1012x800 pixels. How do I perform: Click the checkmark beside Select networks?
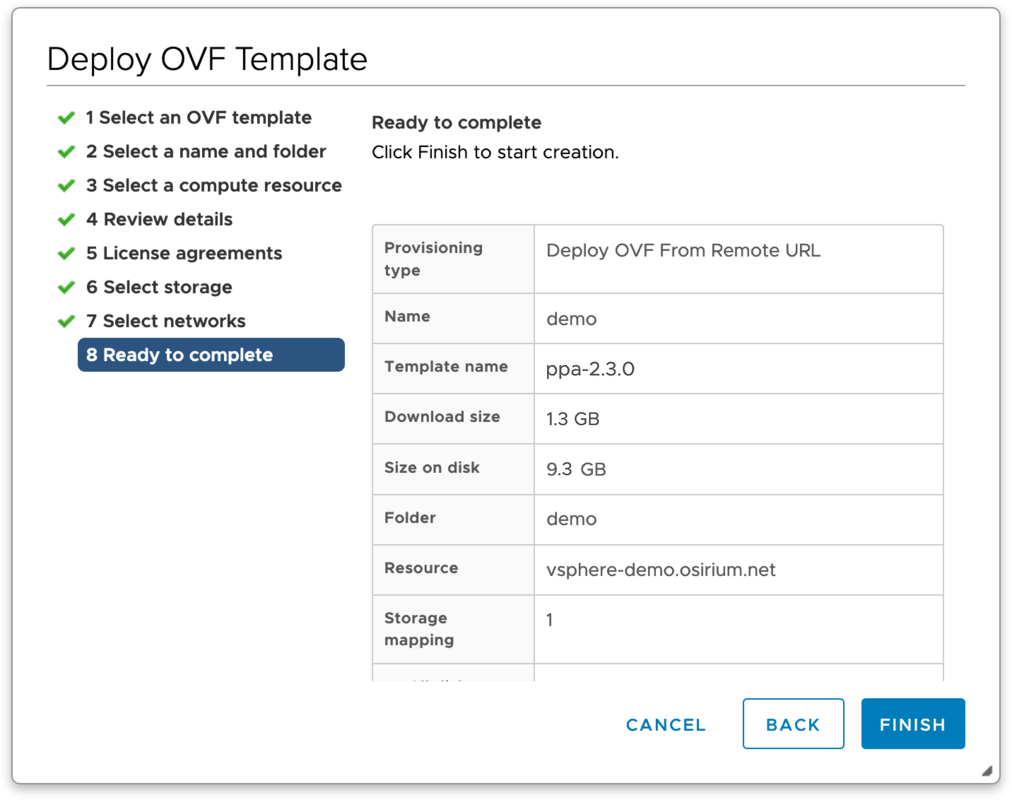[66, 321]
